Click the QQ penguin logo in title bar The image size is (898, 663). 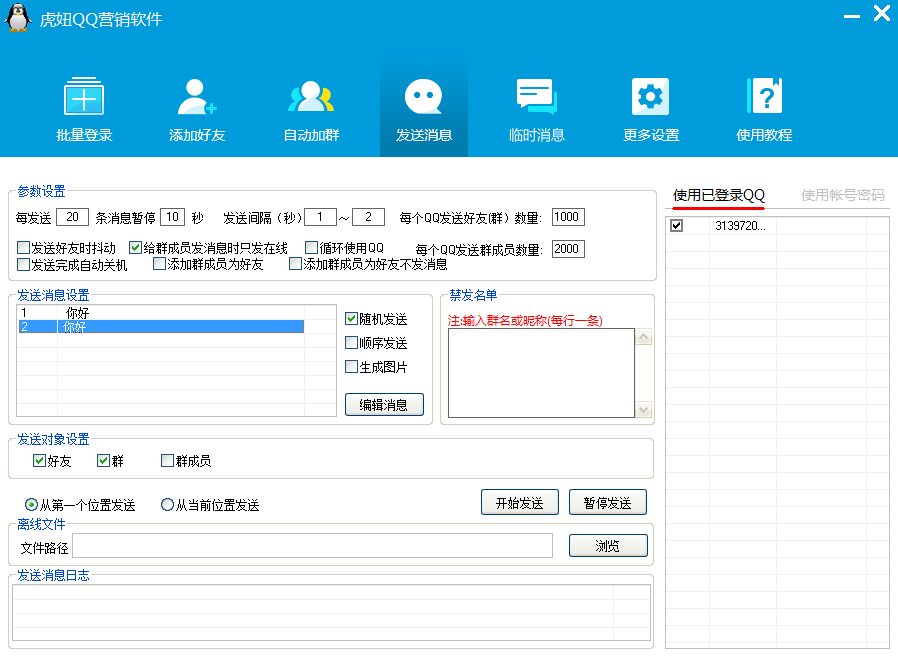pos(18,18)
